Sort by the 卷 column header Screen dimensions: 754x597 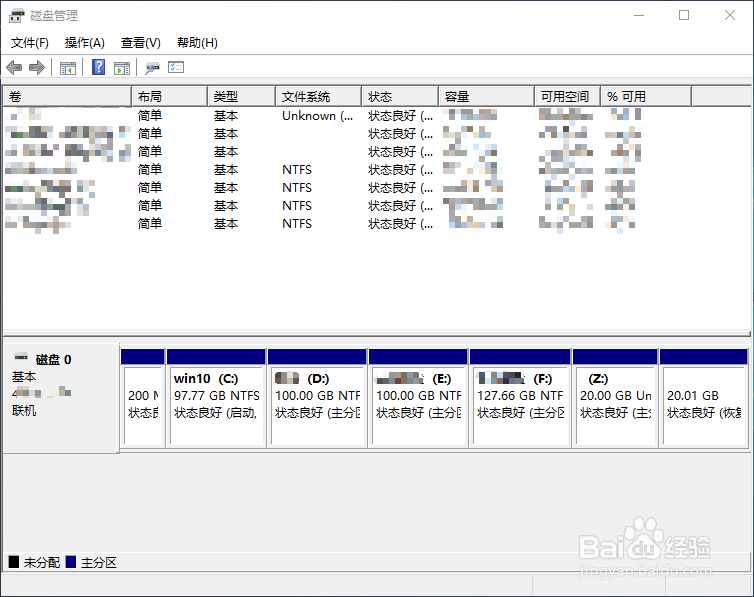67,97
